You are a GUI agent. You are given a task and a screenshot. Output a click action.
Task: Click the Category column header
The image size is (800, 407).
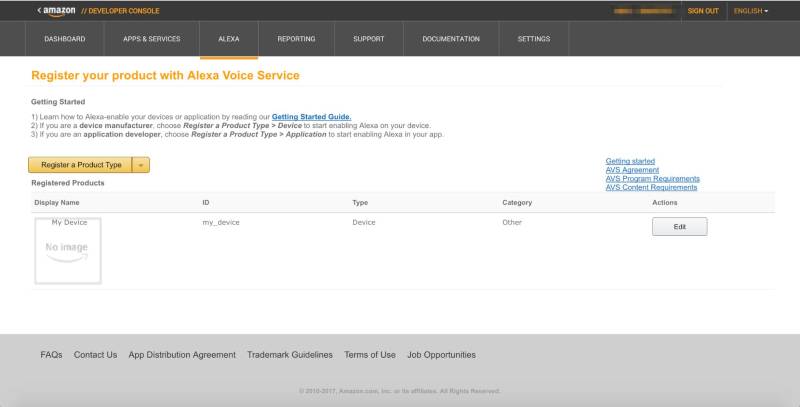tap(517, 202)
